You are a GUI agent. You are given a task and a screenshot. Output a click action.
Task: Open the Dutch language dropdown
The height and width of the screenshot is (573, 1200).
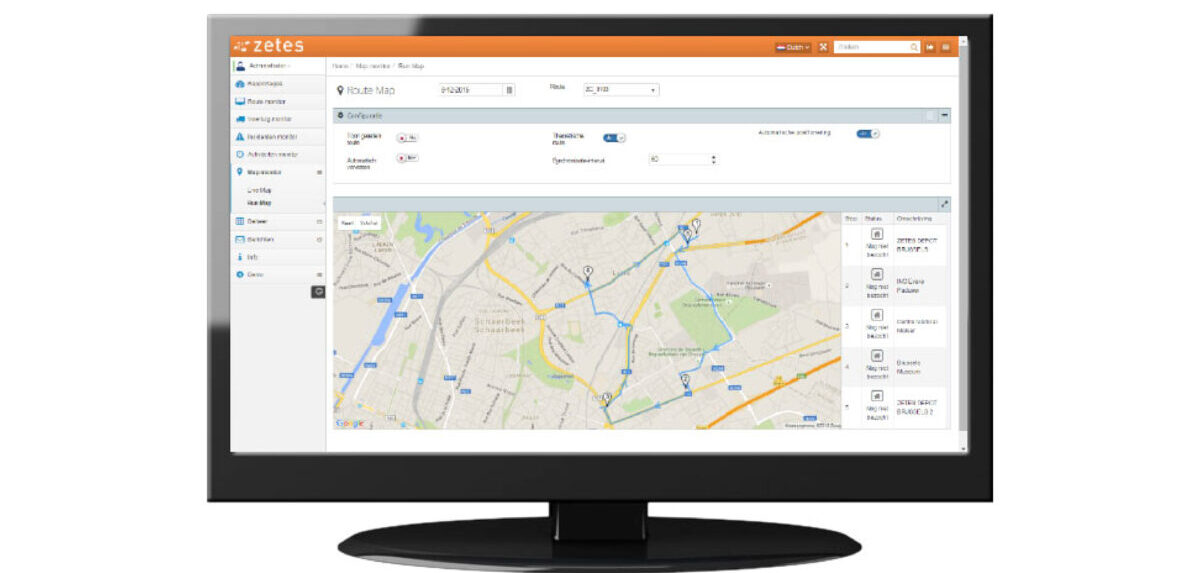pos(793,47)
